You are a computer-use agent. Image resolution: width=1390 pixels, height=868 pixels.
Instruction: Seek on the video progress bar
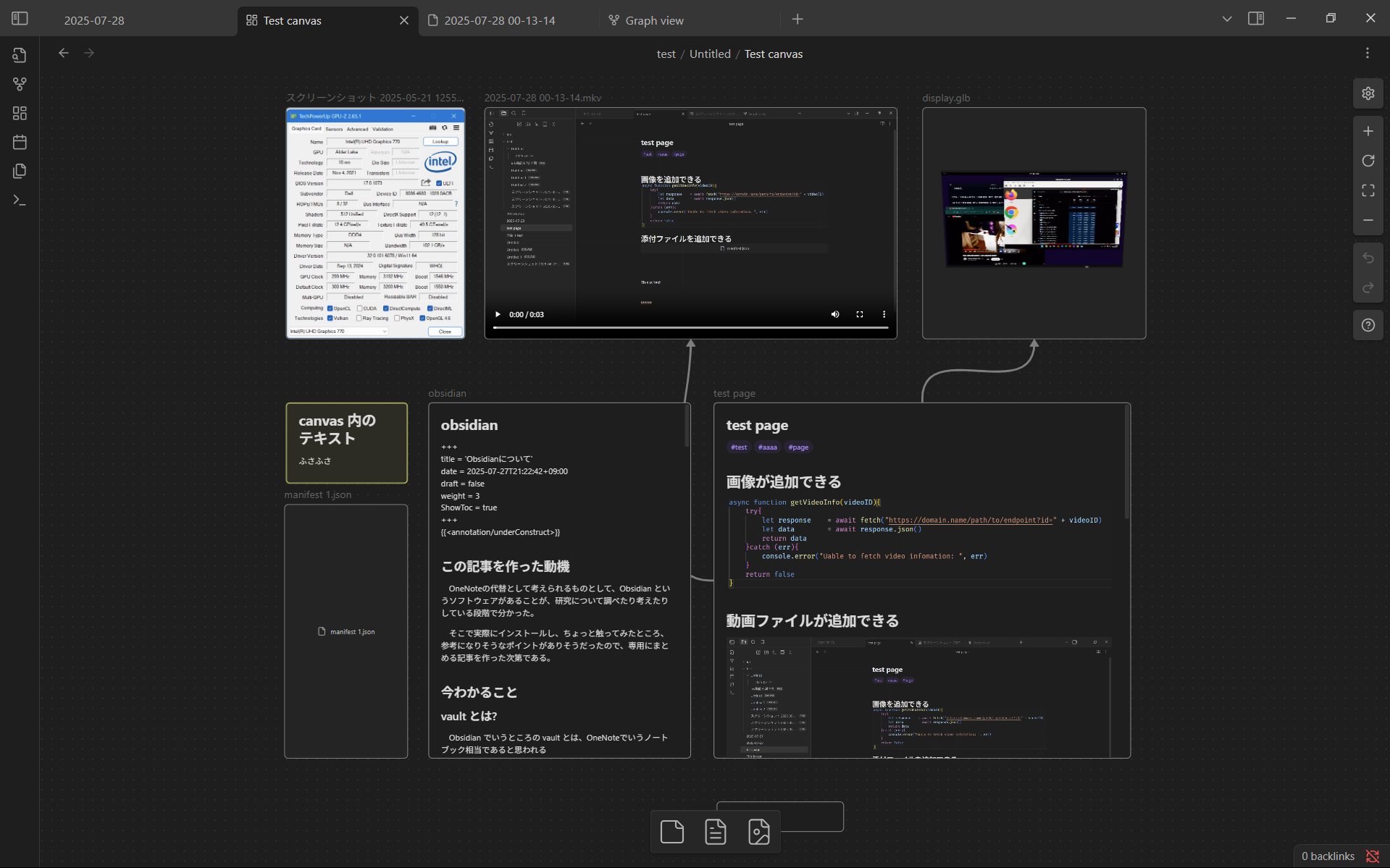coord(690,328)
